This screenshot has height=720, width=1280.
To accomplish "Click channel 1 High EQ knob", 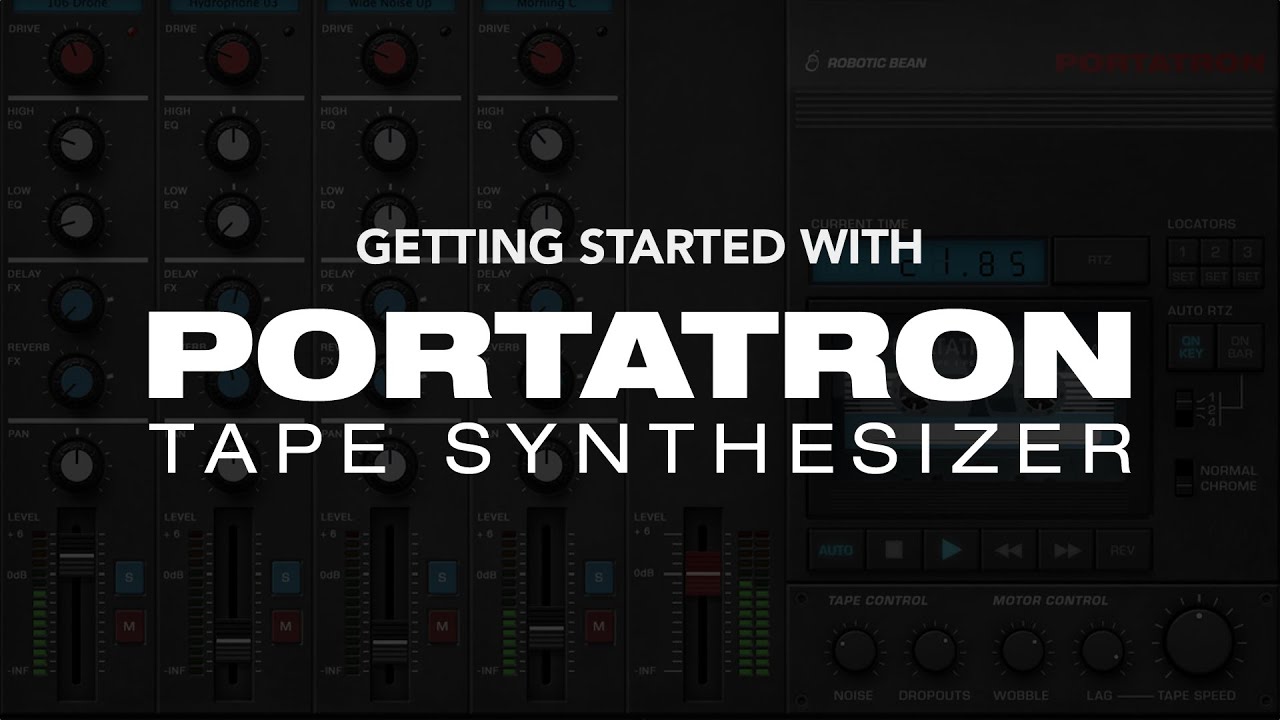I will pos(76,144).
